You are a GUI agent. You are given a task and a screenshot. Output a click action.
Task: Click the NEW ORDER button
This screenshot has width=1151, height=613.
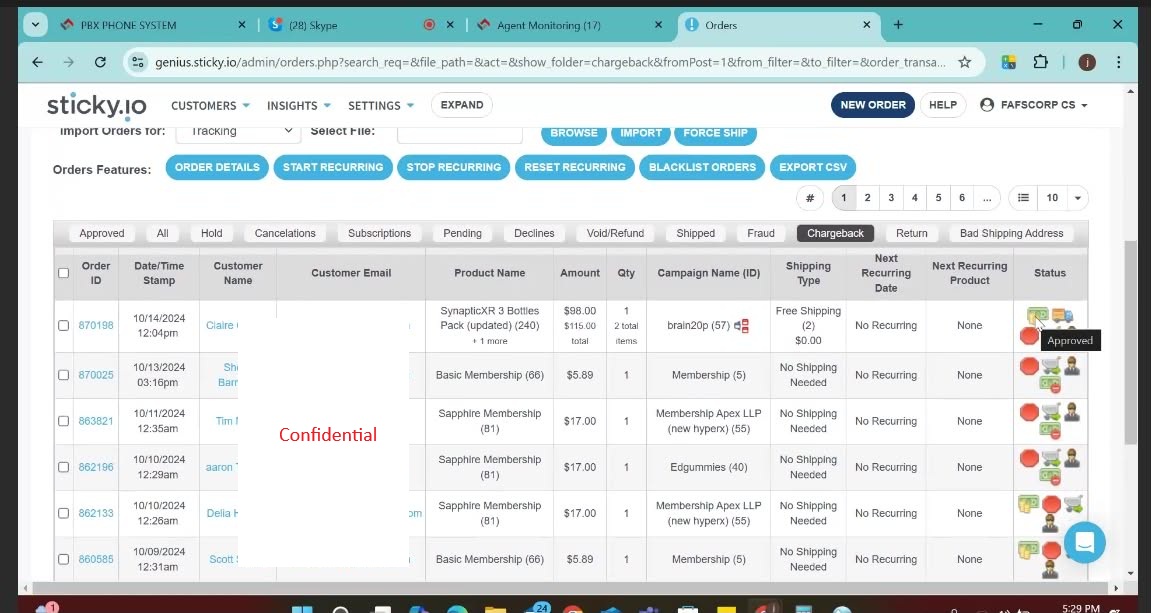[x=873, y=105]
